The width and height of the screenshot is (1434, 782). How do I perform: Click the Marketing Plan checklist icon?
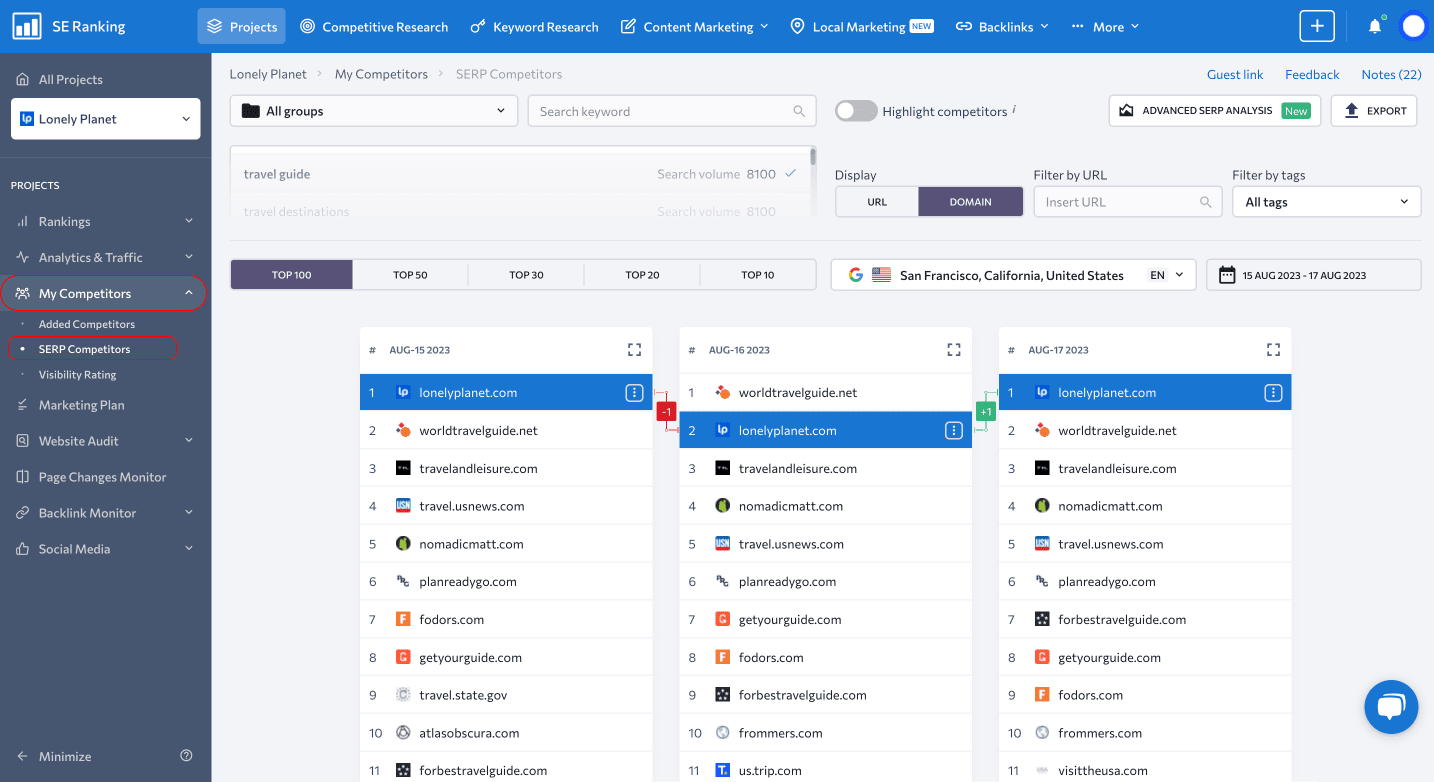pos(23,405)
